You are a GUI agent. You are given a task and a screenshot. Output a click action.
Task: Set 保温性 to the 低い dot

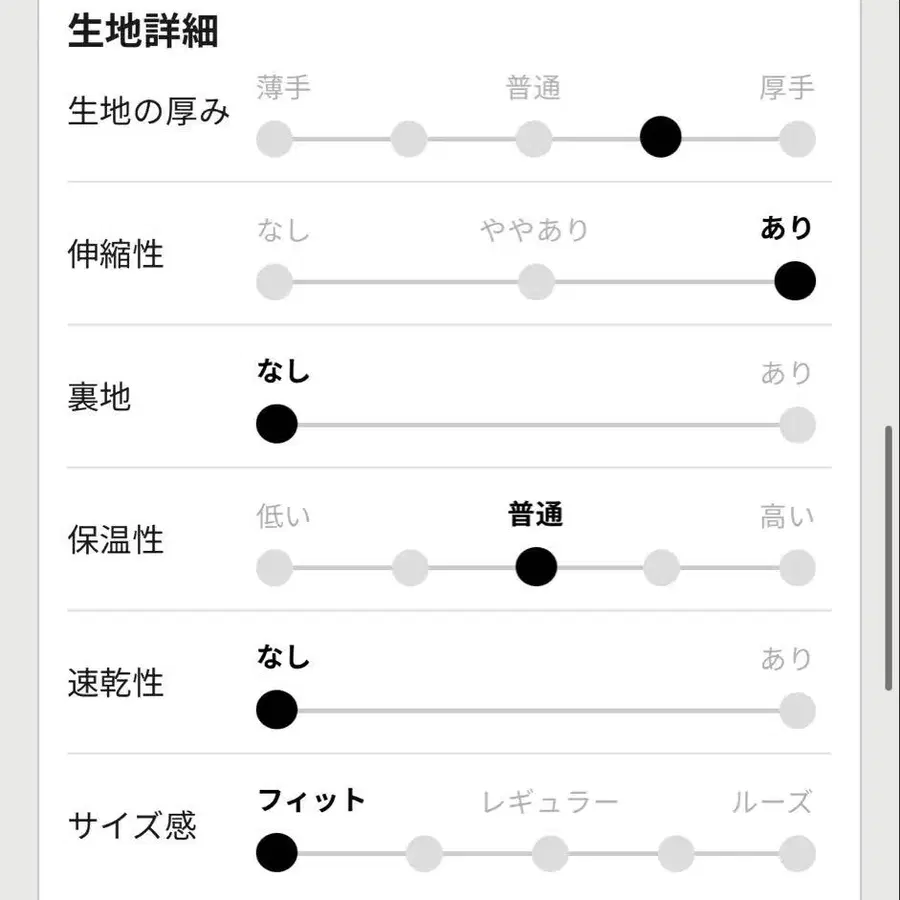275,567
